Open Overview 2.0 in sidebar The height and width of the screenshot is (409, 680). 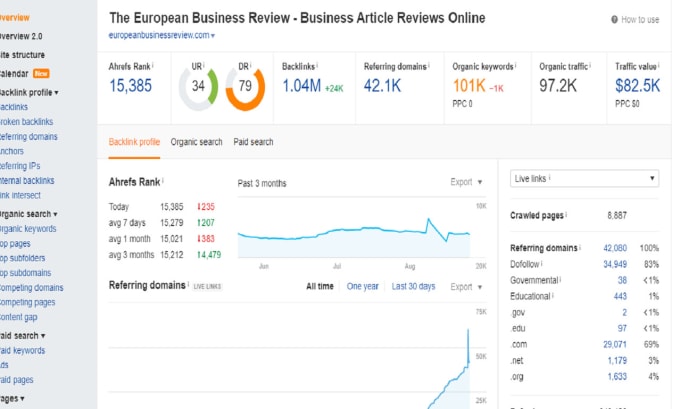(21, 36)
